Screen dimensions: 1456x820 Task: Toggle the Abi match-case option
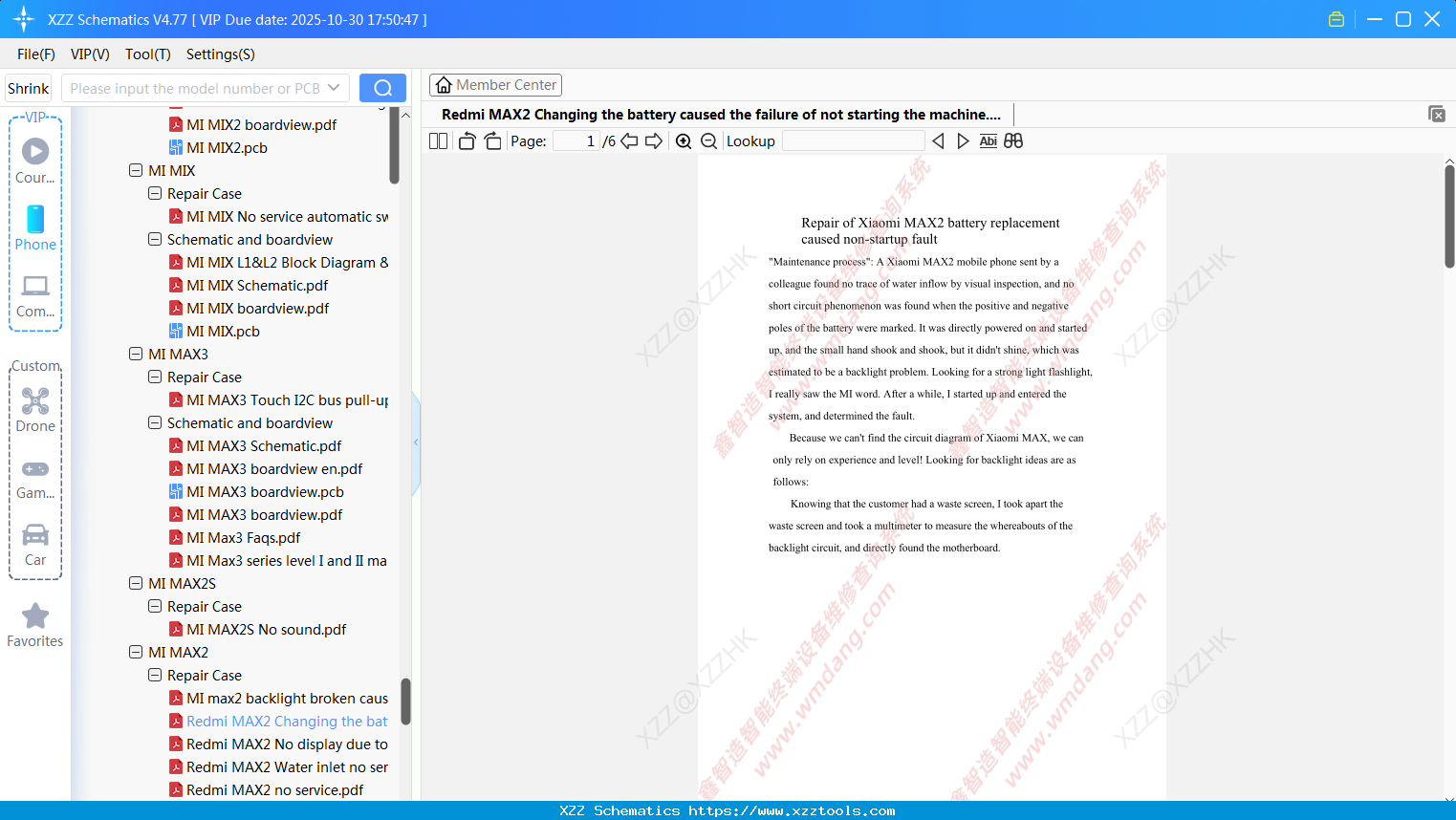(x=989, y=140)
